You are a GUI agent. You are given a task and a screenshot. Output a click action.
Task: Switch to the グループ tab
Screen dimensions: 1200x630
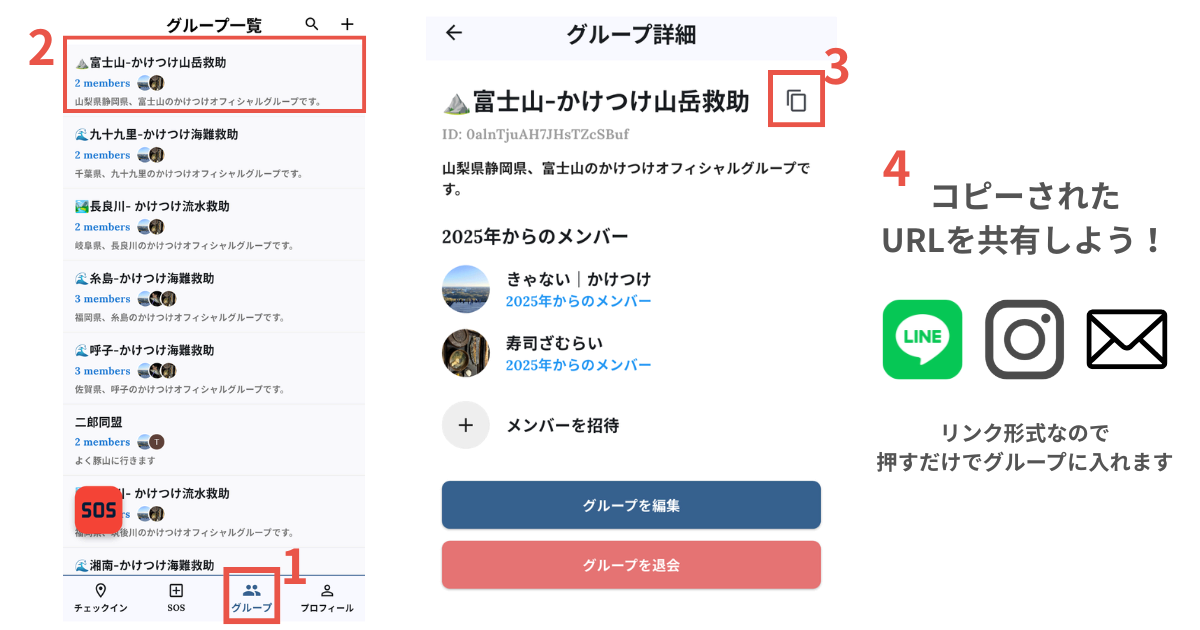tap(251, 598)
